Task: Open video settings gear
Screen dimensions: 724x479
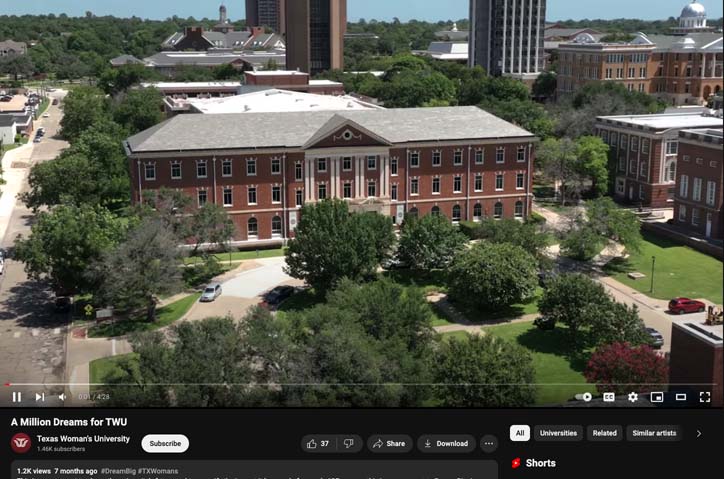Action: [x=633, y=397]
